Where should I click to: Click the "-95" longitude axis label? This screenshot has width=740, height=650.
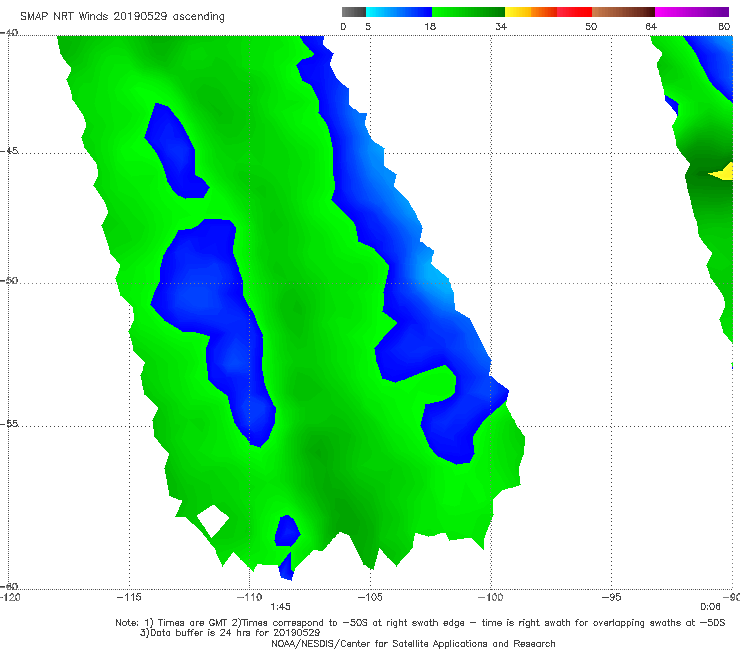click(612, 597)
